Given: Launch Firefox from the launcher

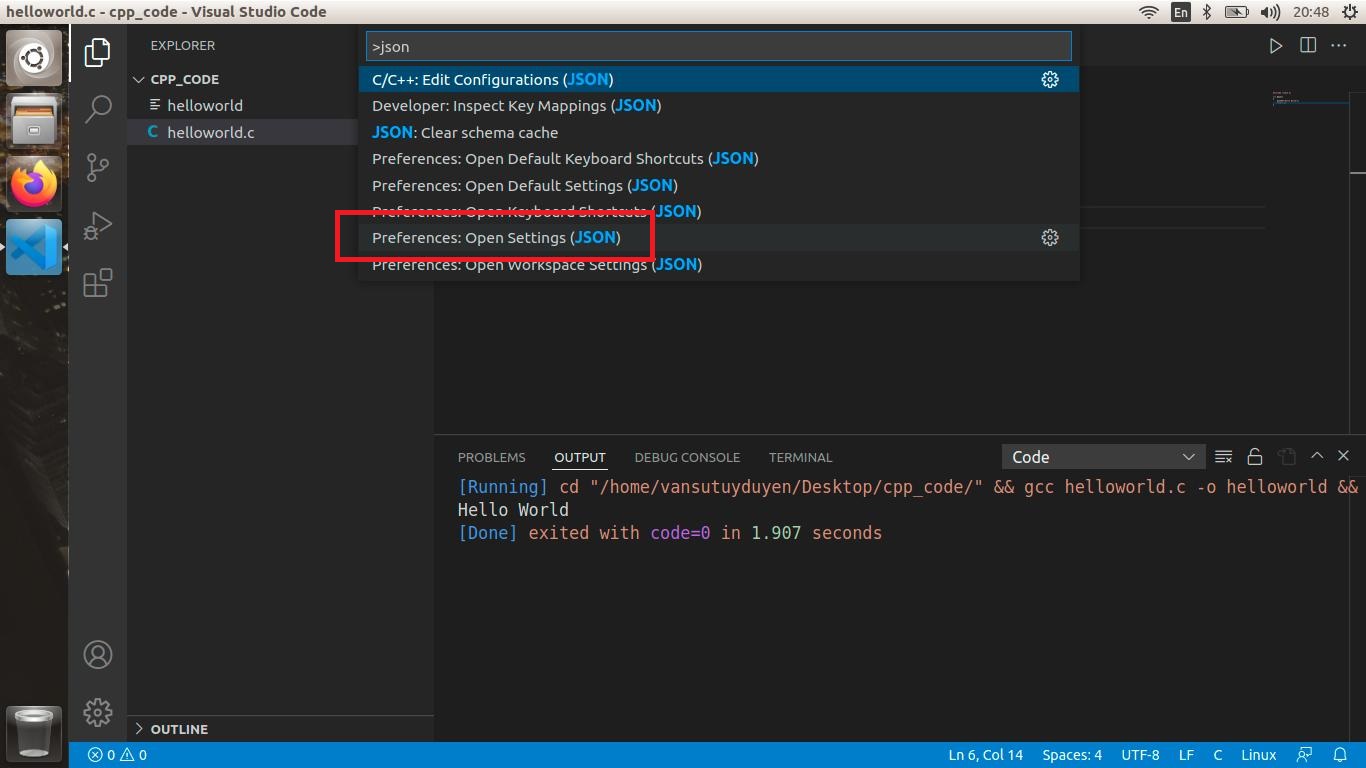Looking at the screenshot, I should [x=34, y=184].
